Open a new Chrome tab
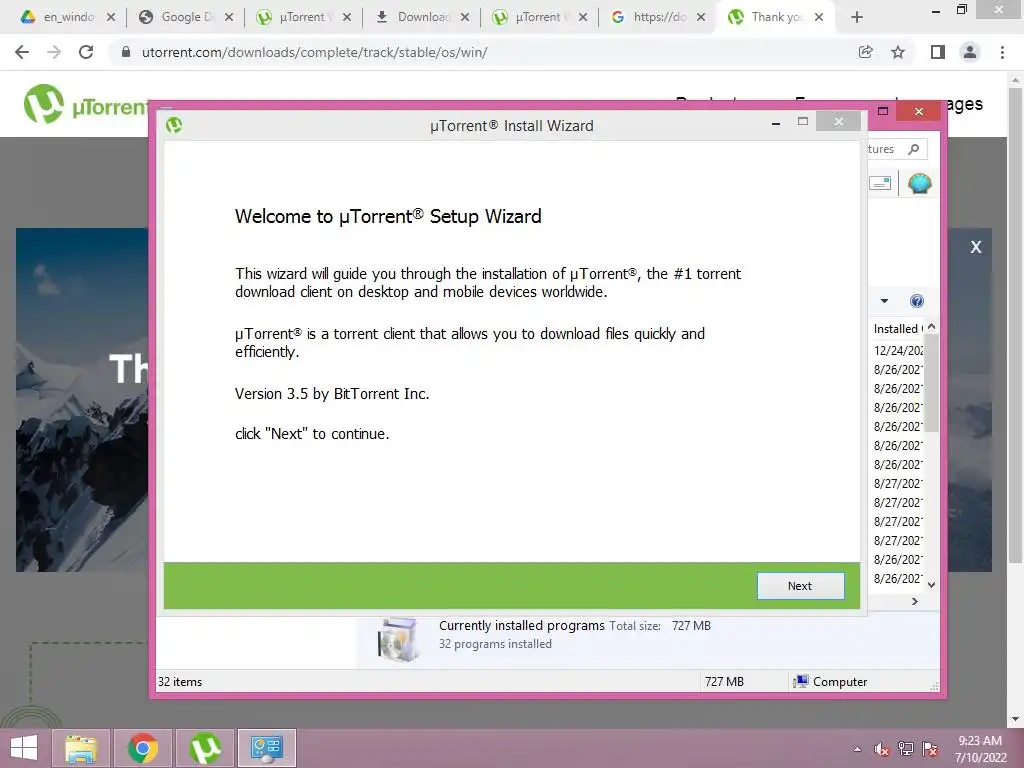1024x768 pixels. click(x=857, y=17)
